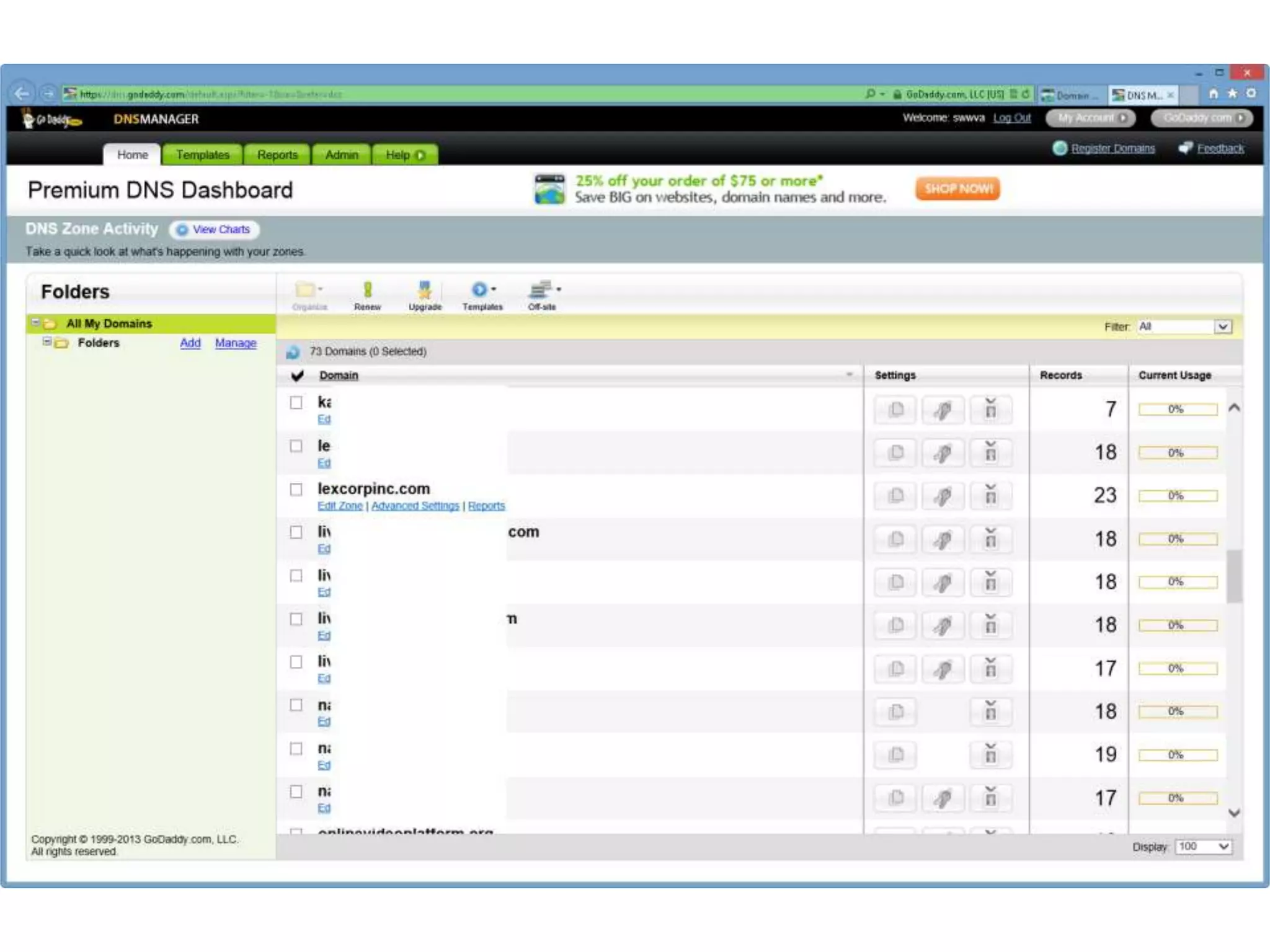Click the Upgrade toolbar icon
The width and height of the screenshot is (1270, 952).
coord(425,293)
